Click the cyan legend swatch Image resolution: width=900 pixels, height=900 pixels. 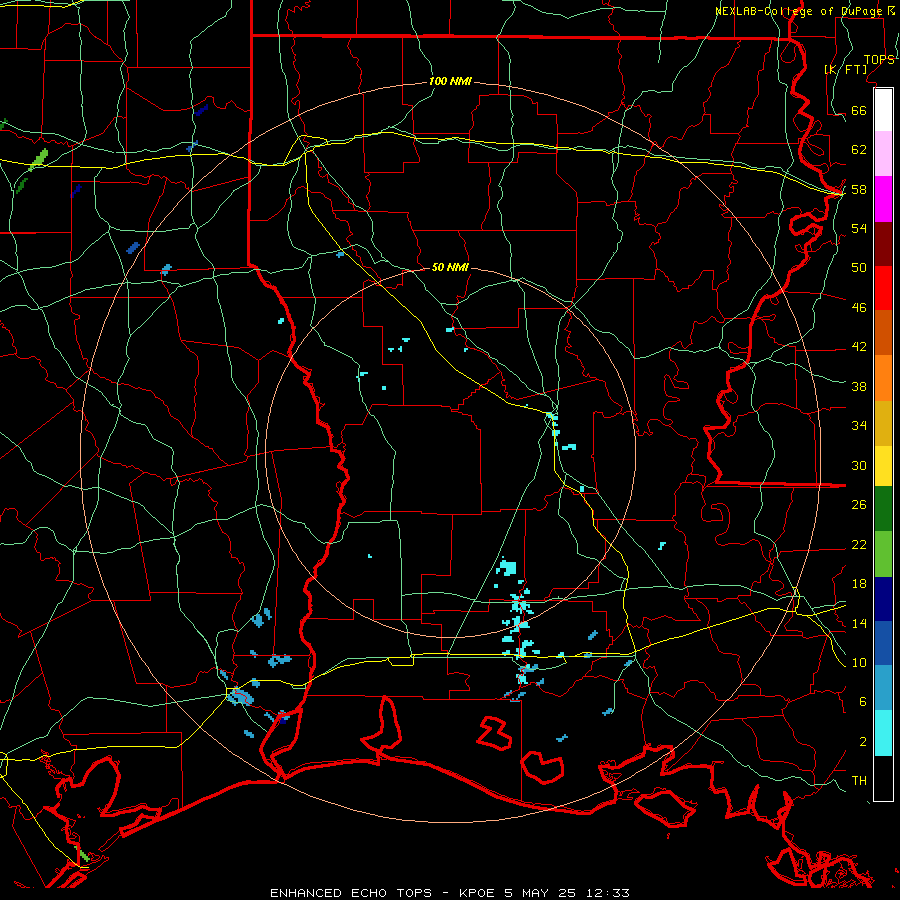click(x=883, y=733)
